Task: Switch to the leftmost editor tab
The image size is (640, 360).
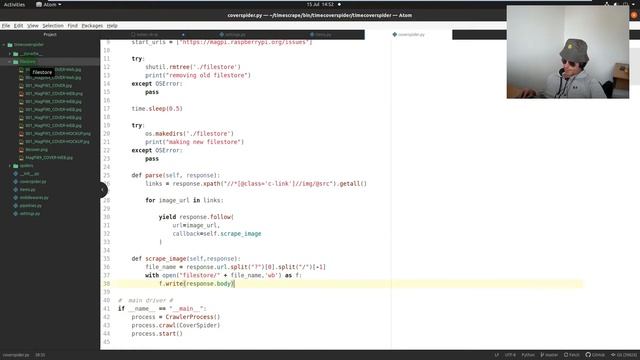Action: [x=144, y=35]
